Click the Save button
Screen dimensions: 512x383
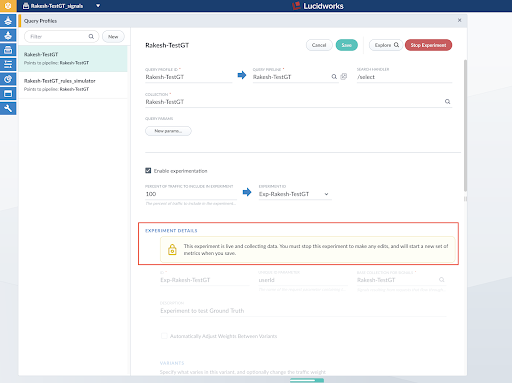[346, 45]
